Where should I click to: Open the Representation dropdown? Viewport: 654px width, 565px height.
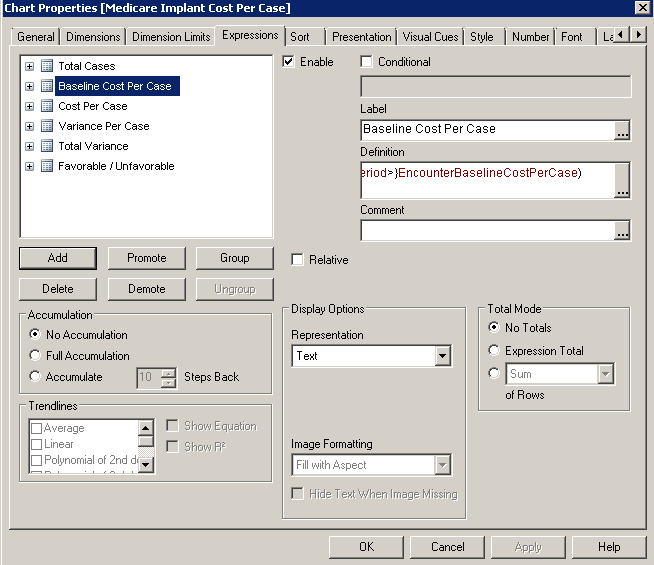click(443, 356)
